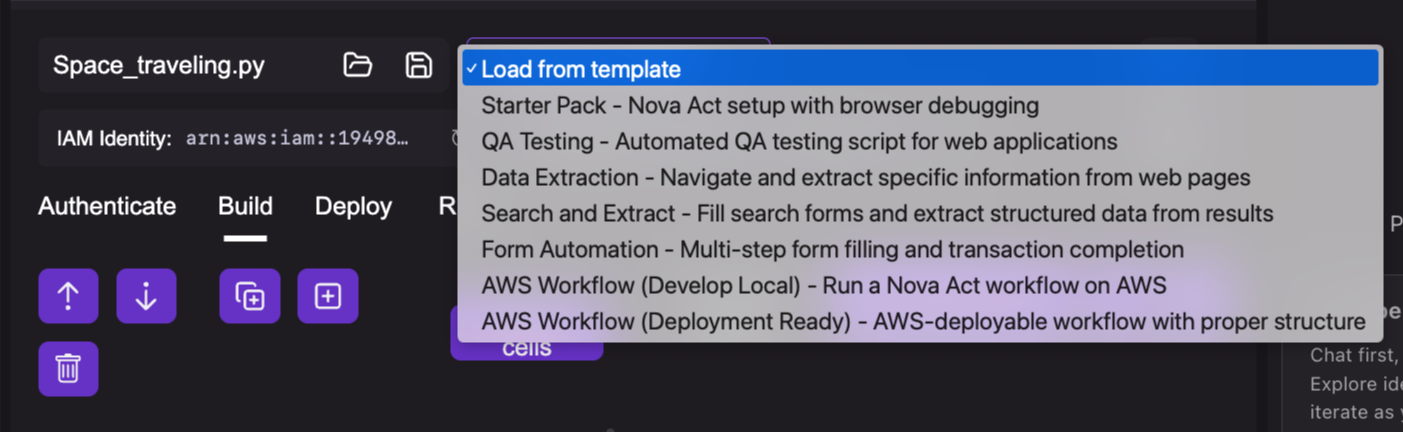Choose AWS Workflow (Deployment Ready) template
This screenshot has width=1403, height=432.
[922, 321]
